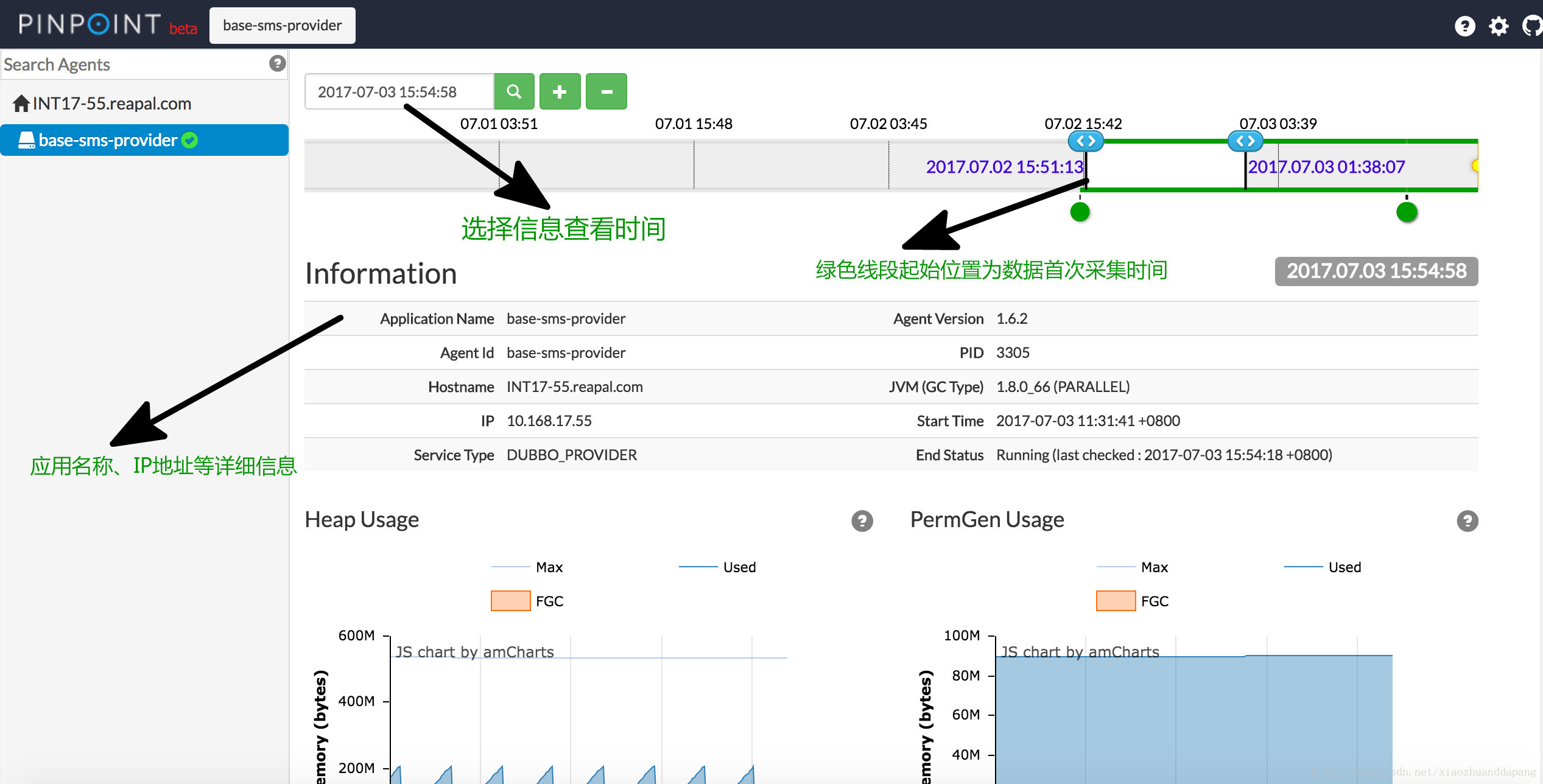Viewport: 1543px width, 784px height.
Task: Click timeline label 07.01 03:51
Action: click(x=499, y=124)
